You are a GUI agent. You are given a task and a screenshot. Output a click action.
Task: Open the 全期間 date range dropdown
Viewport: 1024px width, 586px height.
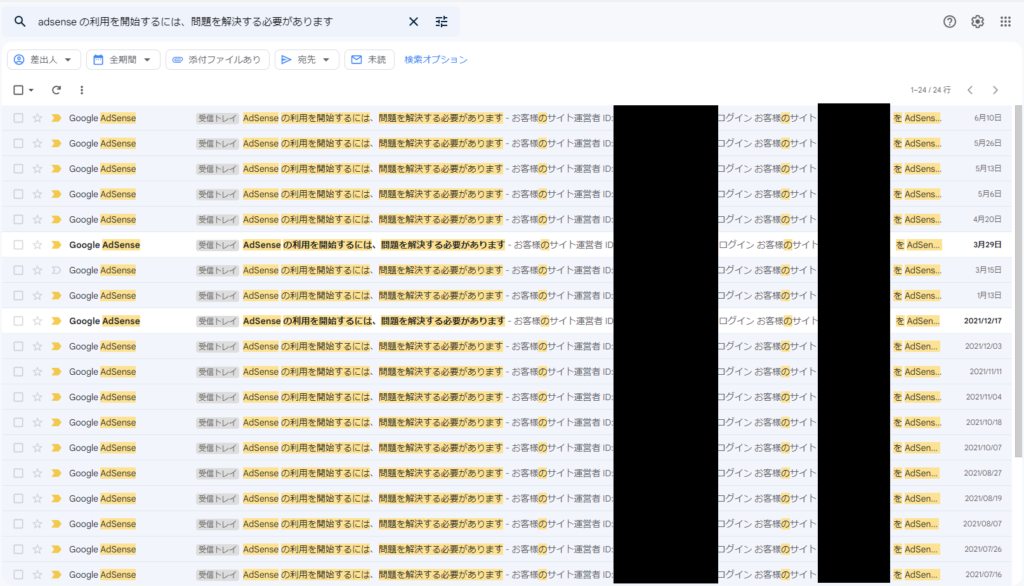pyautogui.click(x=123, y=59)
